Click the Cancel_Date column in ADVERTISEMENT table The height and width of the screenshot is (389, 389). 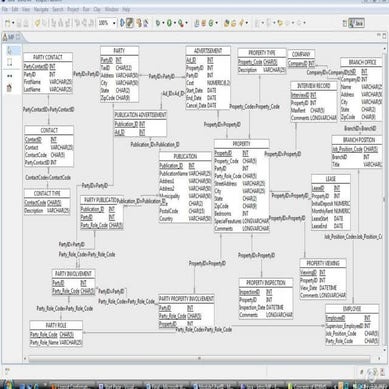(x=208, y=105)
